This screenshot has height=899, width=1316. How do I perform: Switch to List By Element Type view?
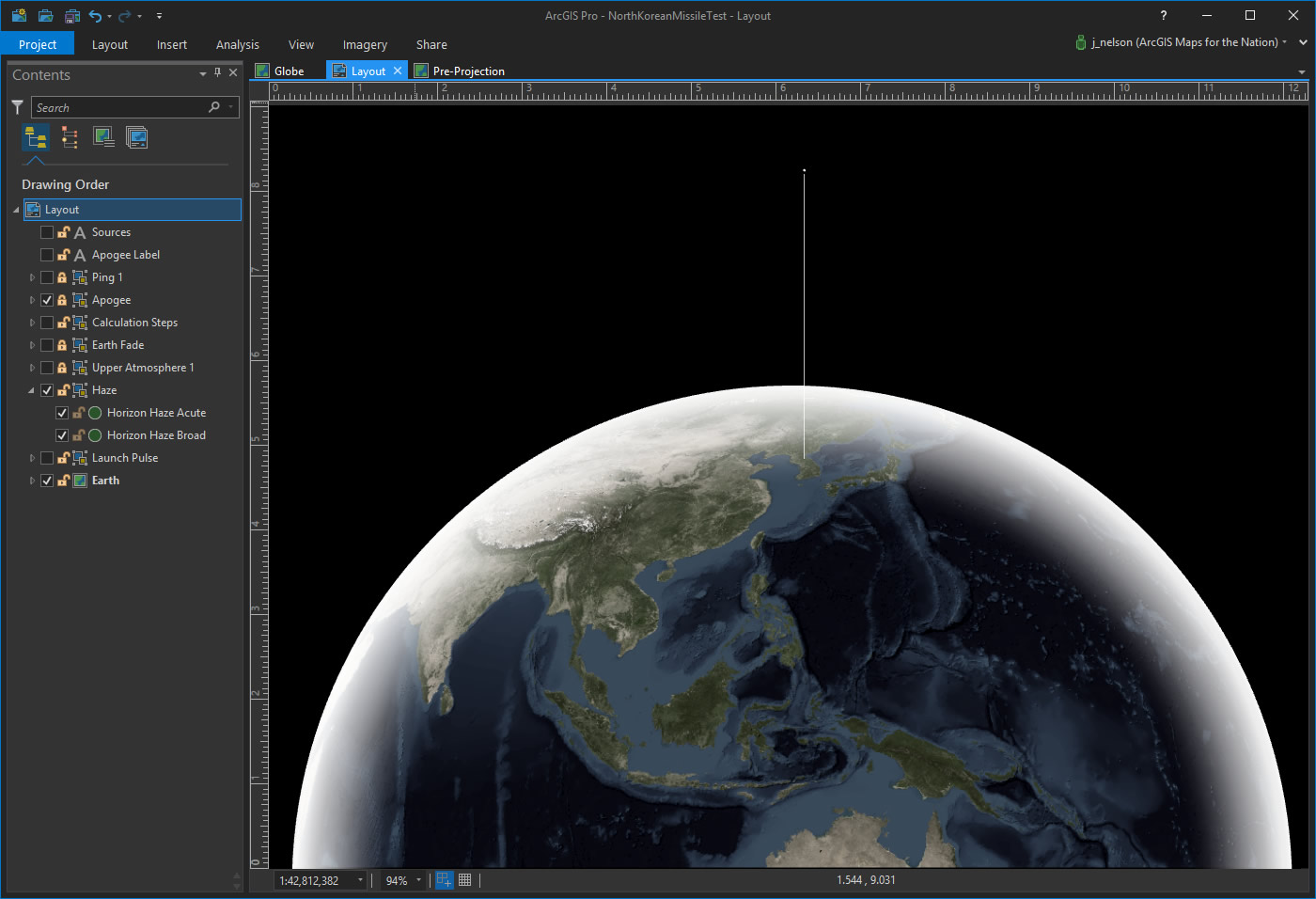tap(70, 138)
